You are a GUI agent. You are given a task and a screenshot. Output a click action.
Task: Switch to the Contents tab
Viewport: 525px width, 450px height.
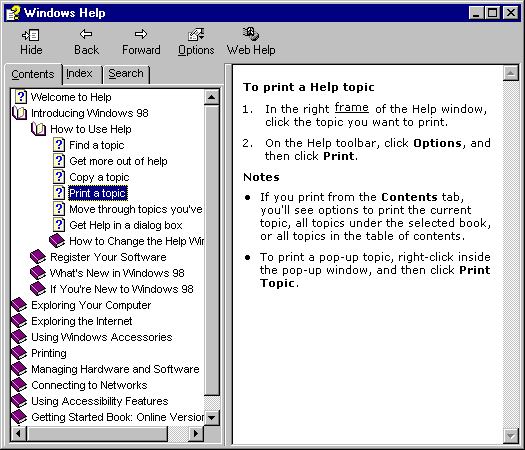tap(33, 74)
